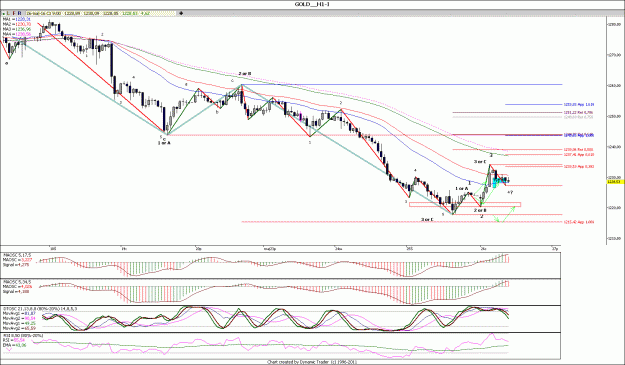Click the 1220.00 price axis label

click(x=615, y=208)
